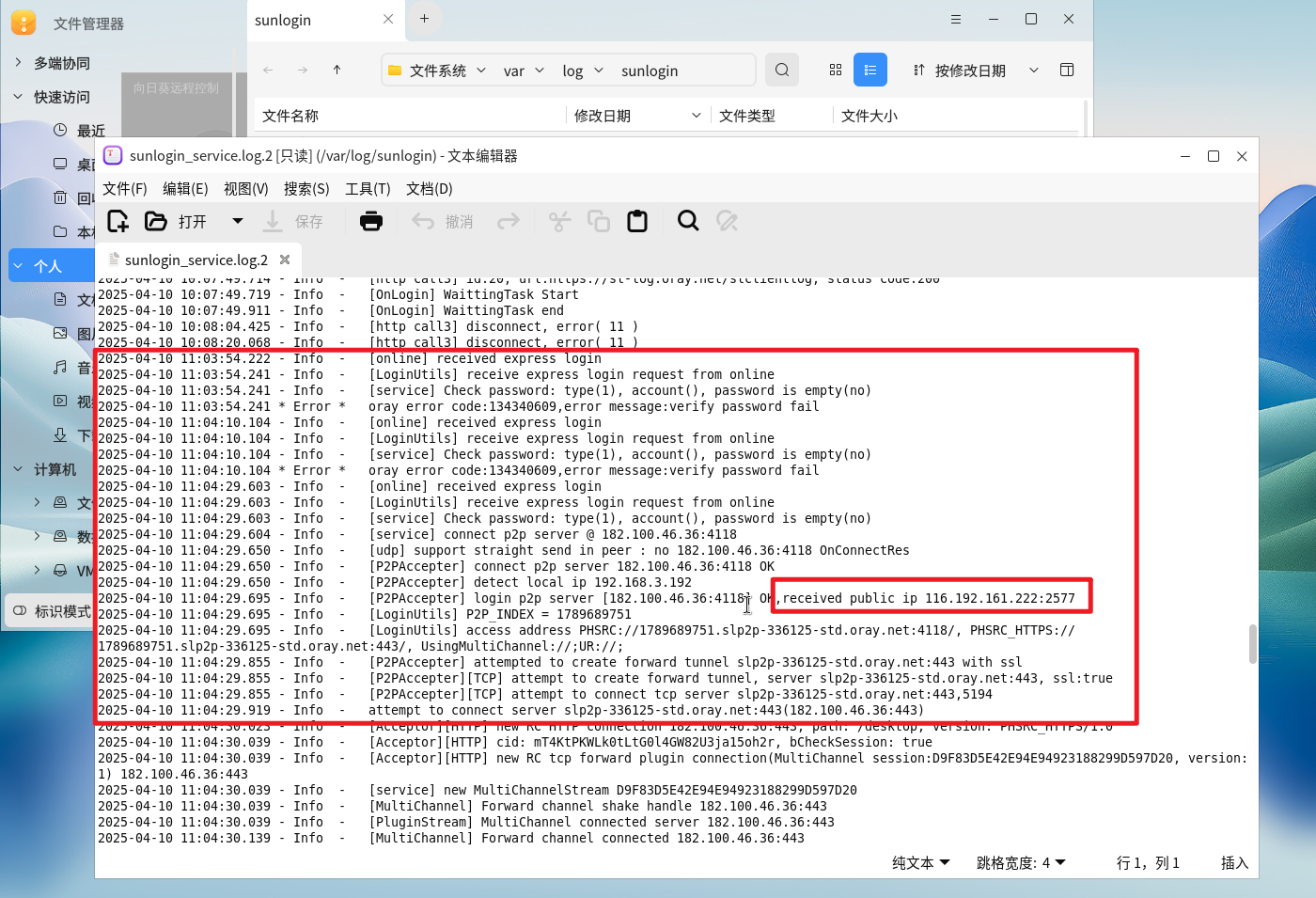Collapse the 计算机 sidebar section
This screenshot has height=898, width=1316.
coord(18,468)
